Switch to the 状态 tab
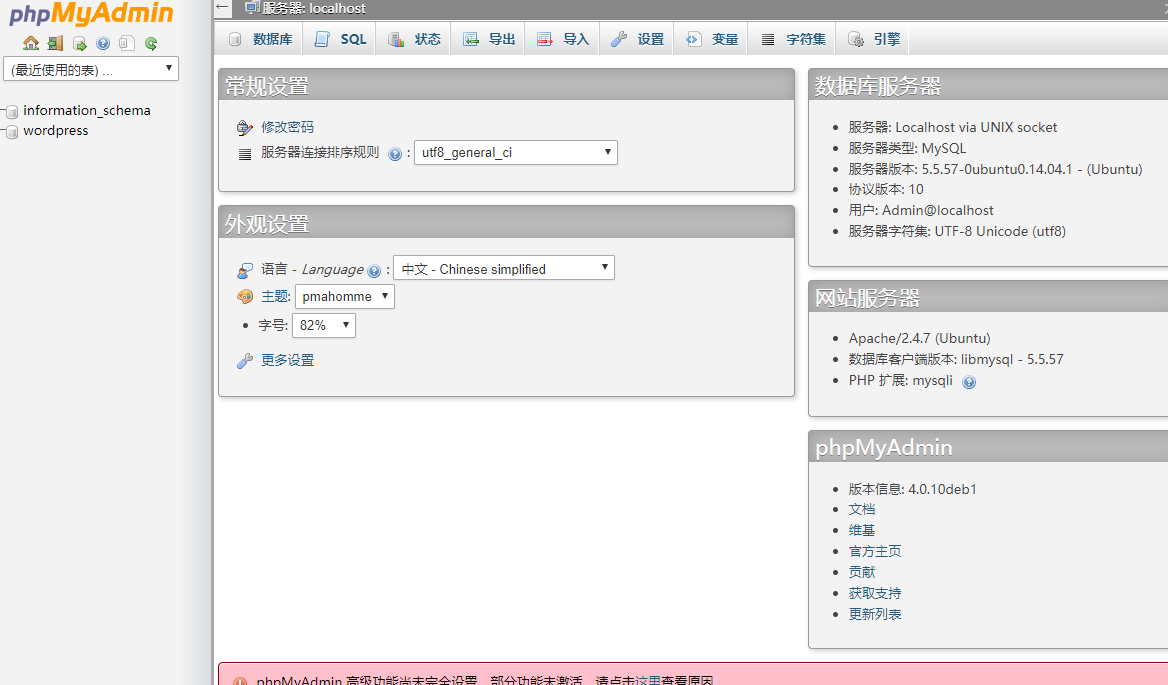The width and height of the screenshot is (1168, 685). tap(414, 39)
